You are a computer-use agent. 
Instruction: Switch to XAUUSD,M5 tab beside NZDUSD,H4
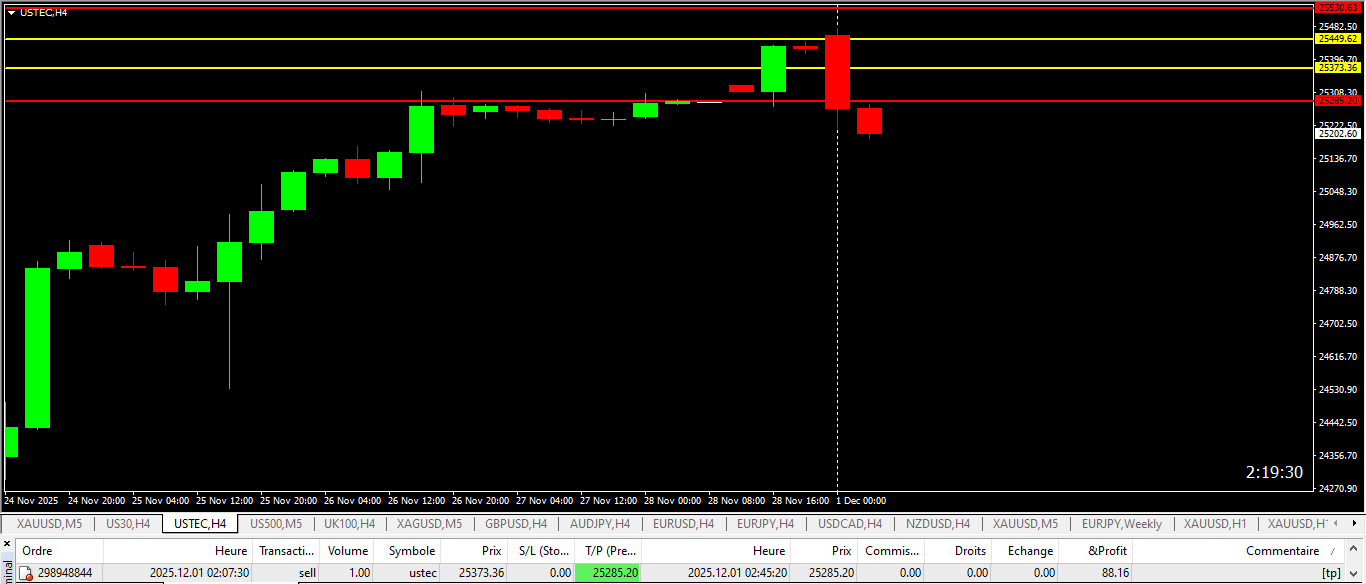tap(1025, 523)
